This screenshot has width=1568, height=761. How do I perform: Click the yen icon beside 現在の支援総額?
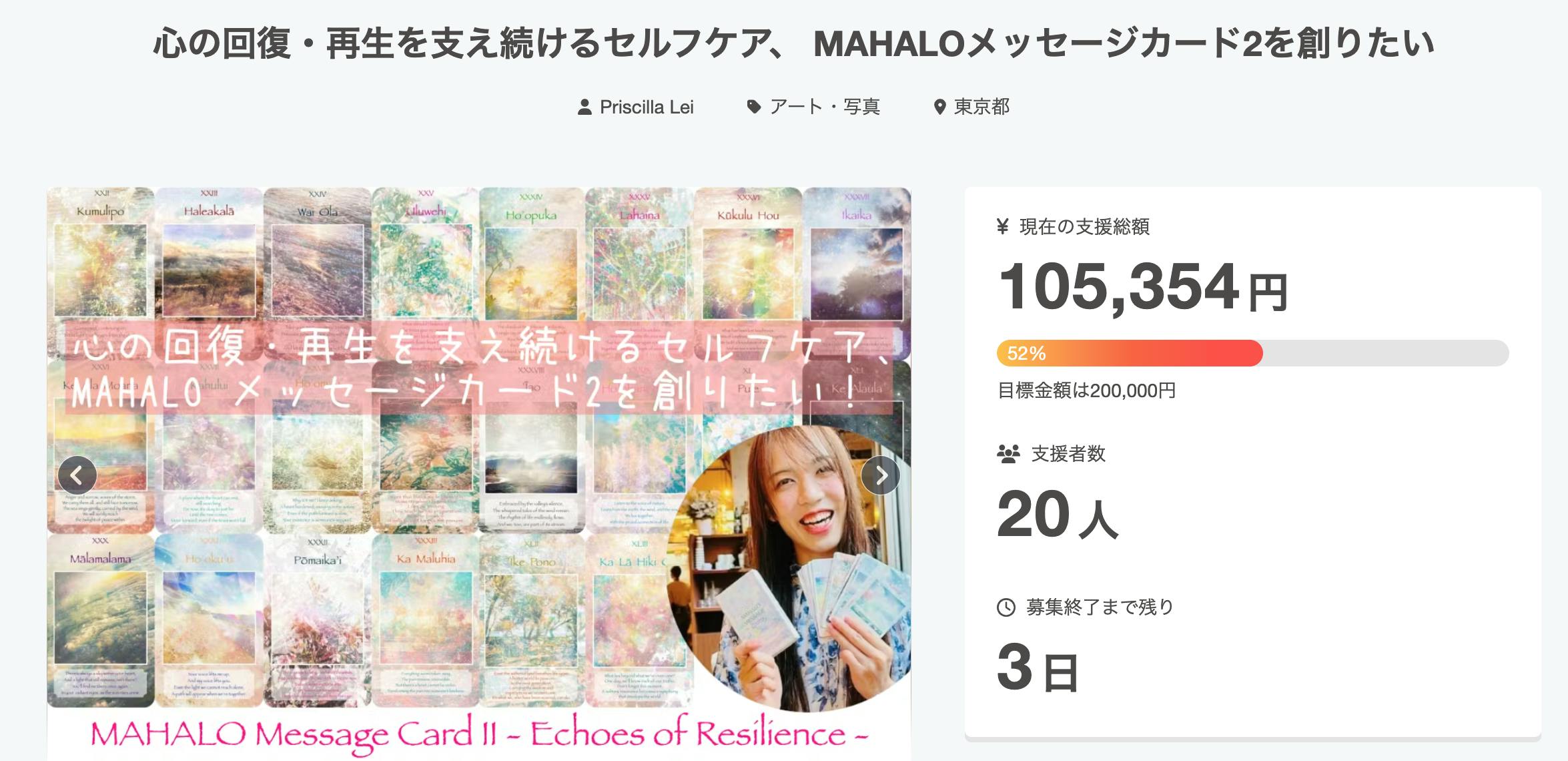pos(1002,227)
